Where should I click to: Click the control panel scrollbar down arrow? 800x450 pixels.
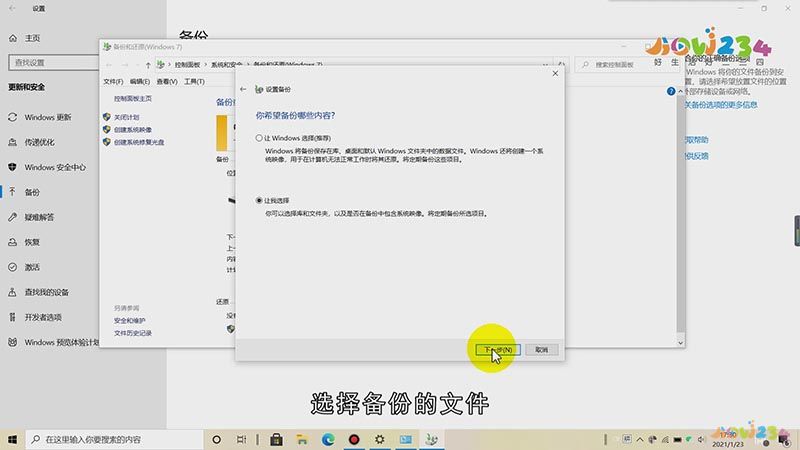(681, 343)
